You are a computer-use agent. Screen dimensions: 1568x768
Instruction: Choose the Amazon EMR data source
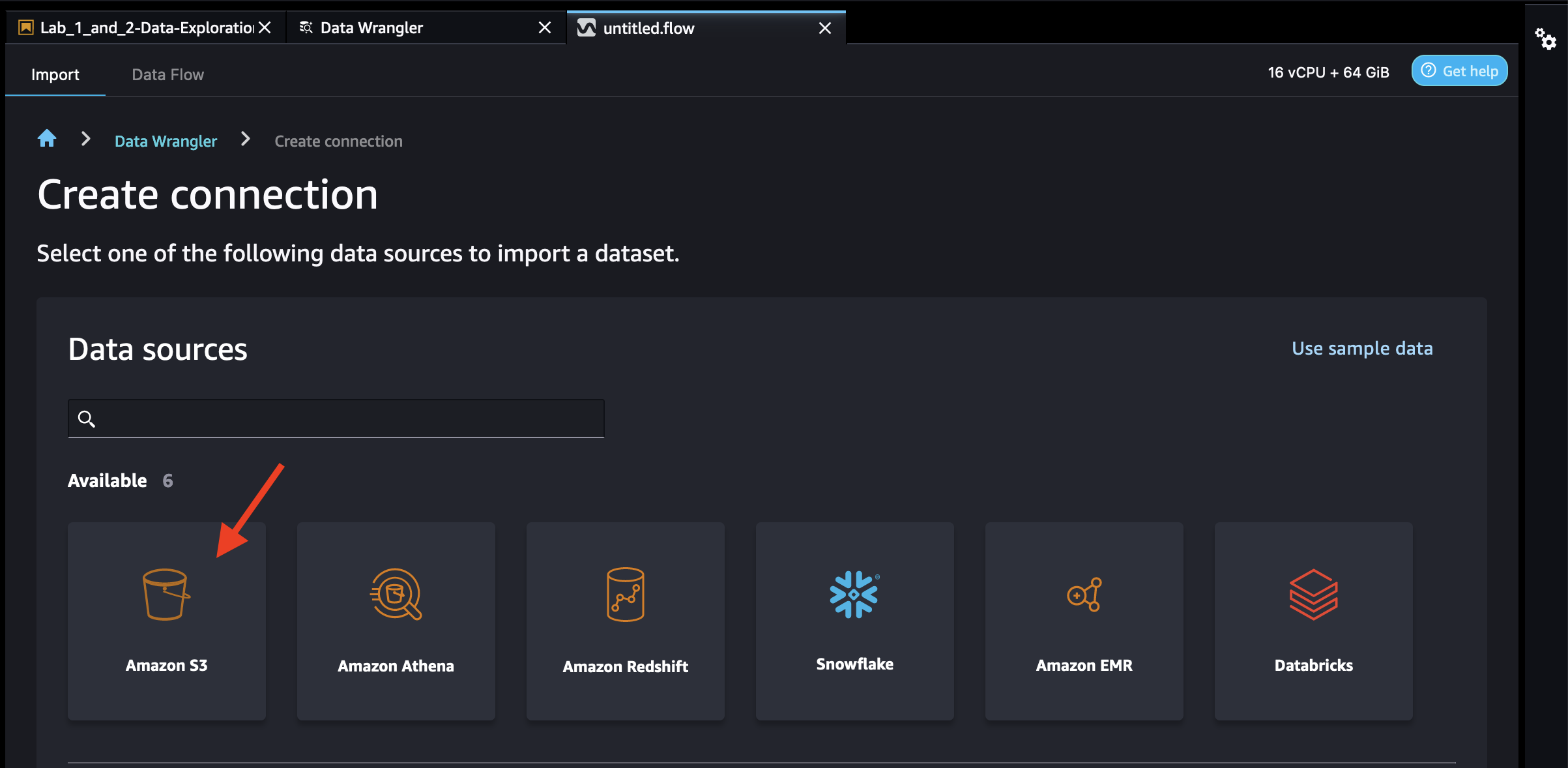click(1084, 621)
